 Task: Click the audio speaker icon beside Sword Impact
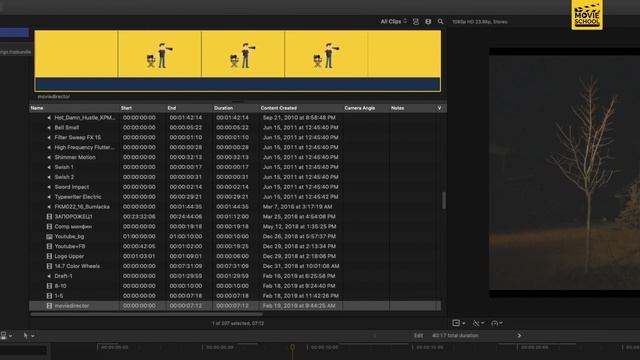[49, 187]
